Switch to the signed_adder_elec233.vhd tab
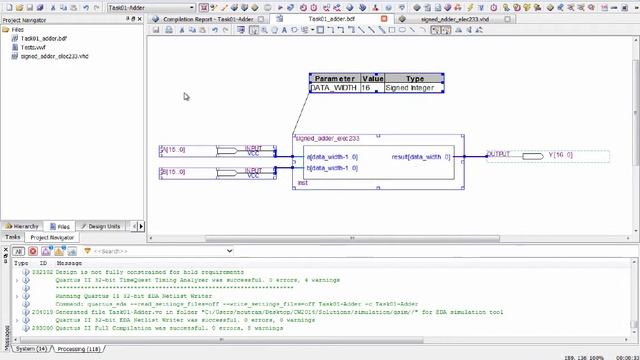Screen dimensions: 640x360 point(455,19)
